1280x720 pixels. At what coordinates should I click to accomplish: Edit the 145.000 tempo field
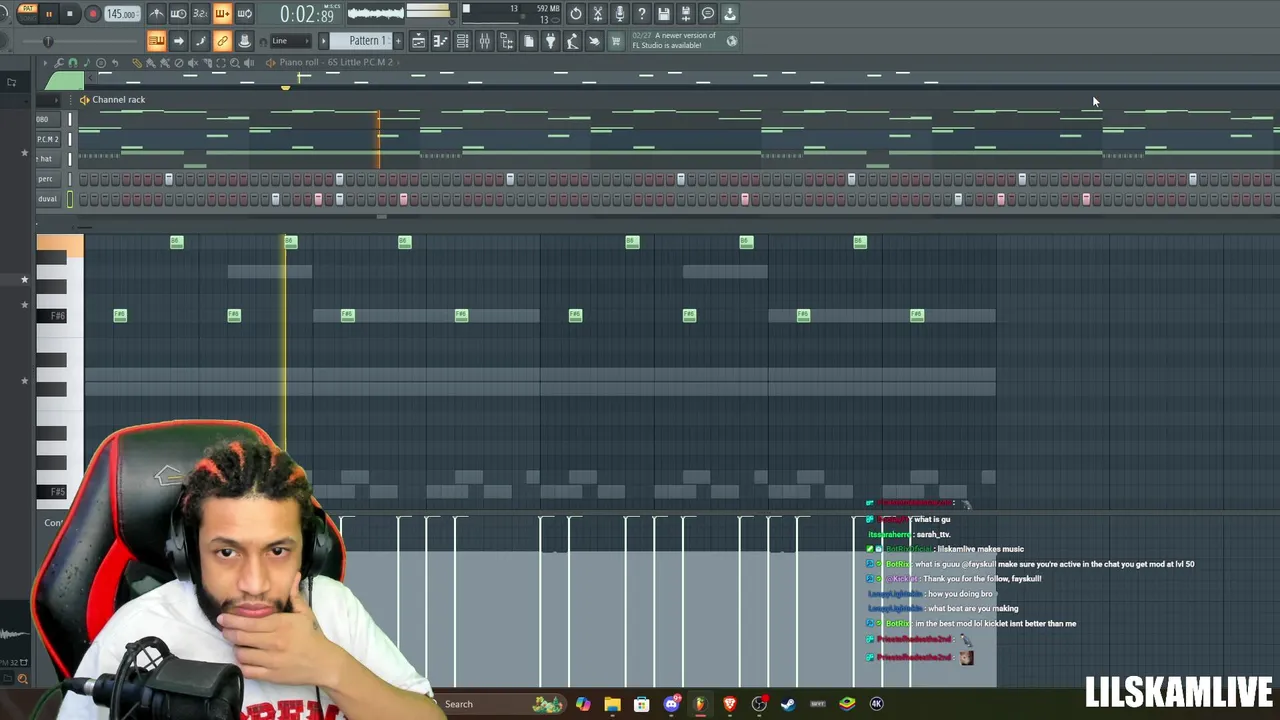tap(122, 14)
